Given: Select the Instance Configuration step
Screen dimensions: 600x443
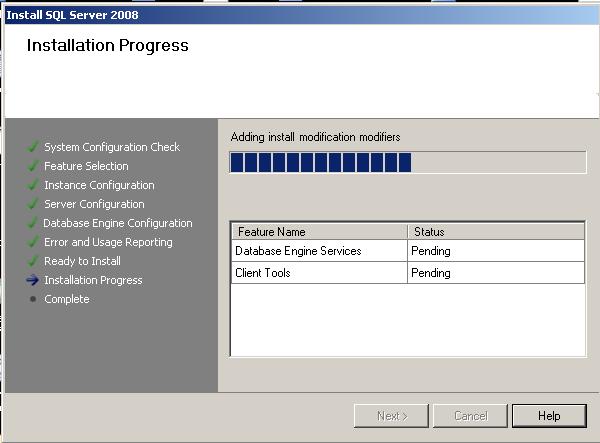Looking at the screenshot, I should click(x=99, y=185).
